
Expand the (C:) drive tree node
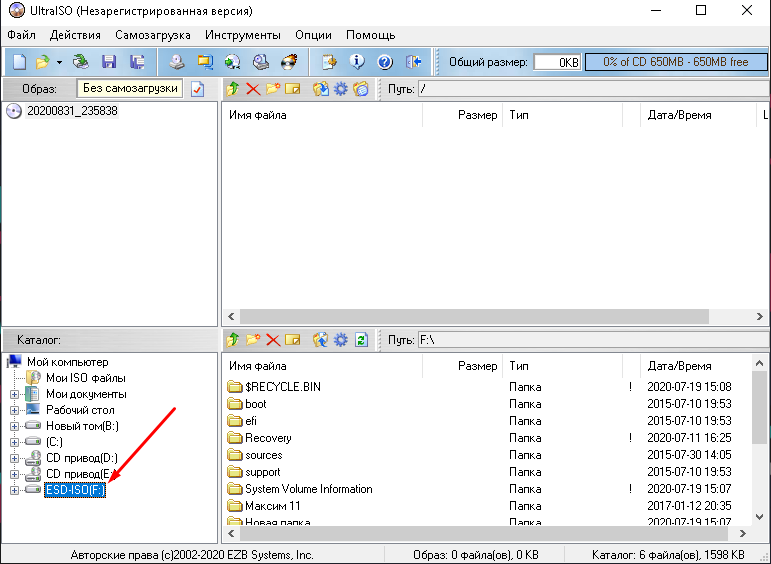tap(14, 443)
